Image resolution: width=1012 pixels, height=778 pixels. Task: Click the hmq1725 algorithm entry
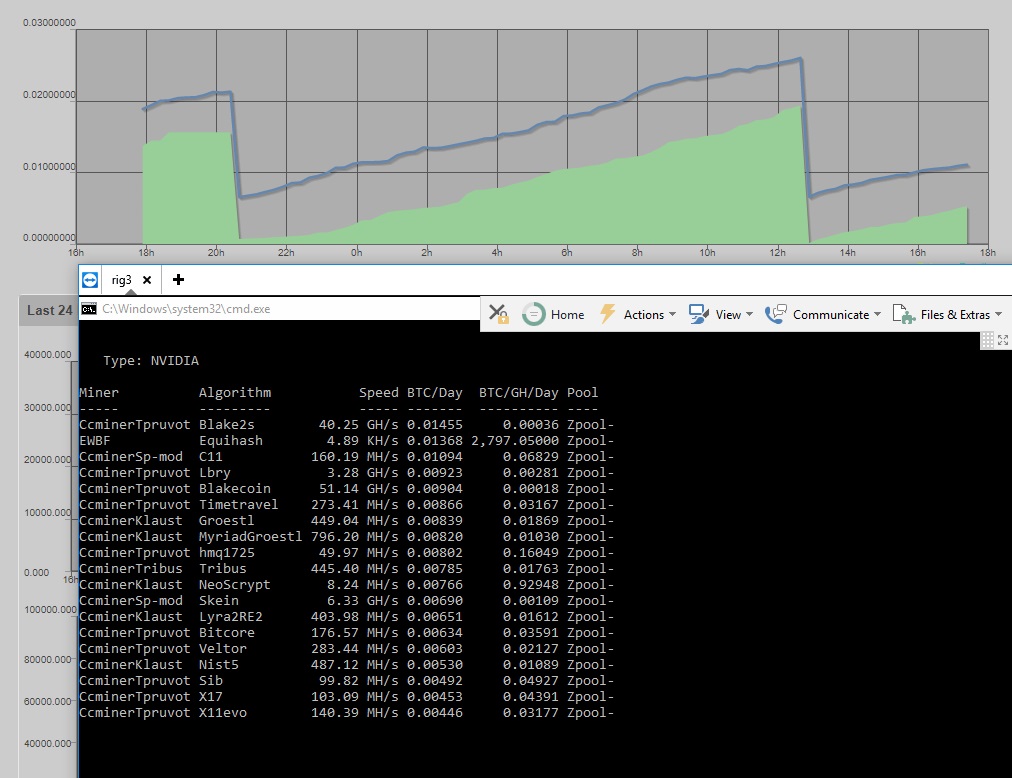point(227,553)
